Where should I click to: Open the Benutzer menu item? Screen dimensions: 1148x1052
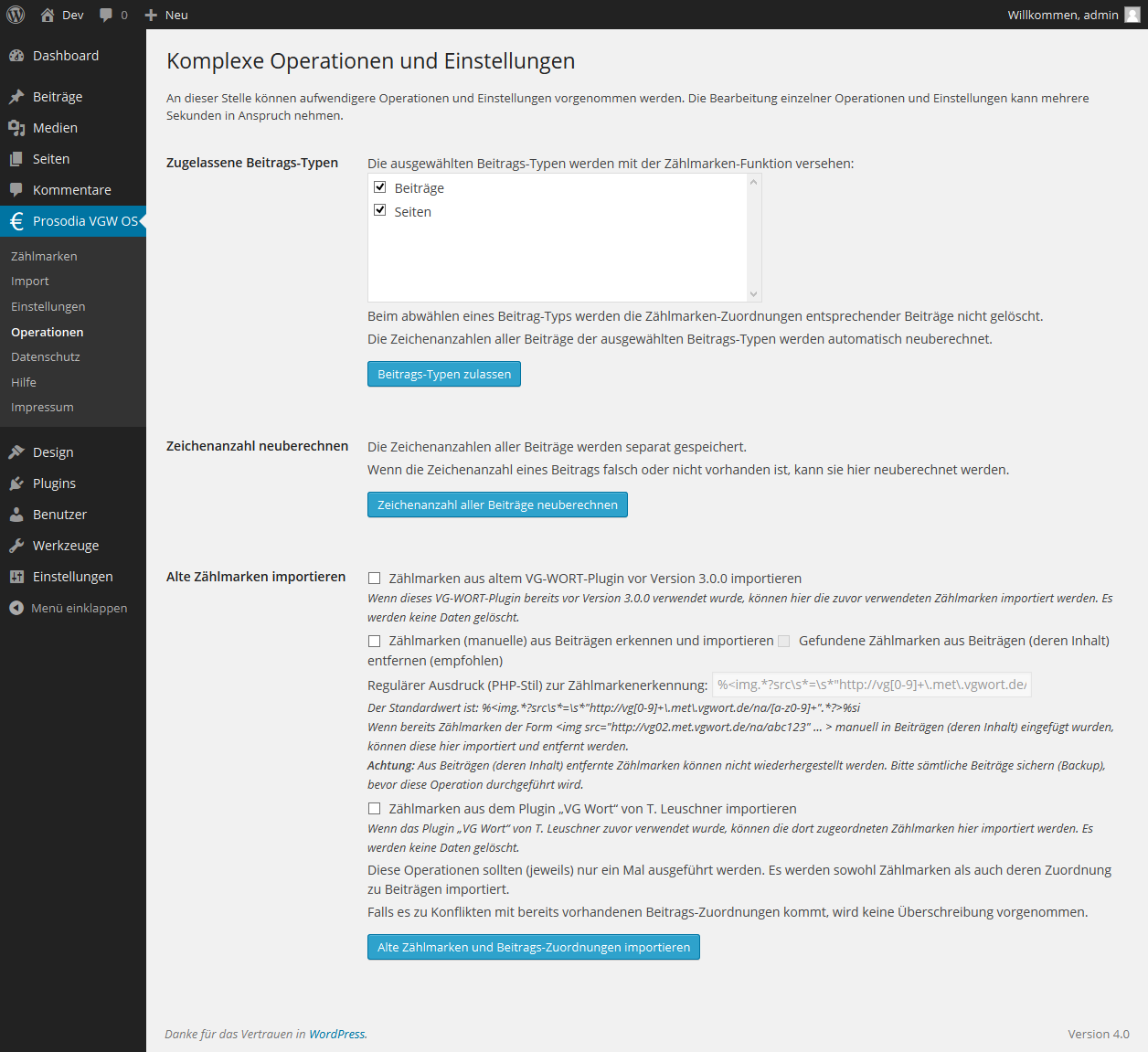[x=73, y=515]
